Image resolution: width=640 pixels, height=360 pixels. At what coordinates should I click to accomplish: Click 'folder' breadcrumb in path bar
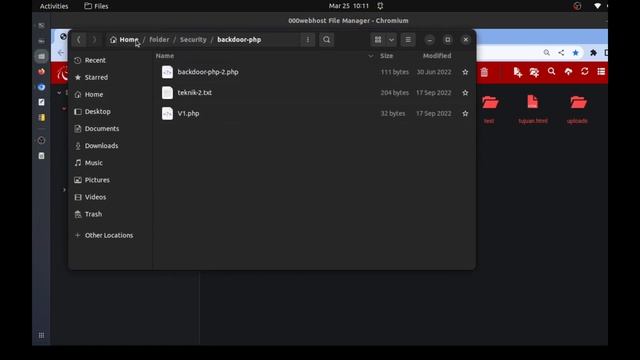click(159, 40)
